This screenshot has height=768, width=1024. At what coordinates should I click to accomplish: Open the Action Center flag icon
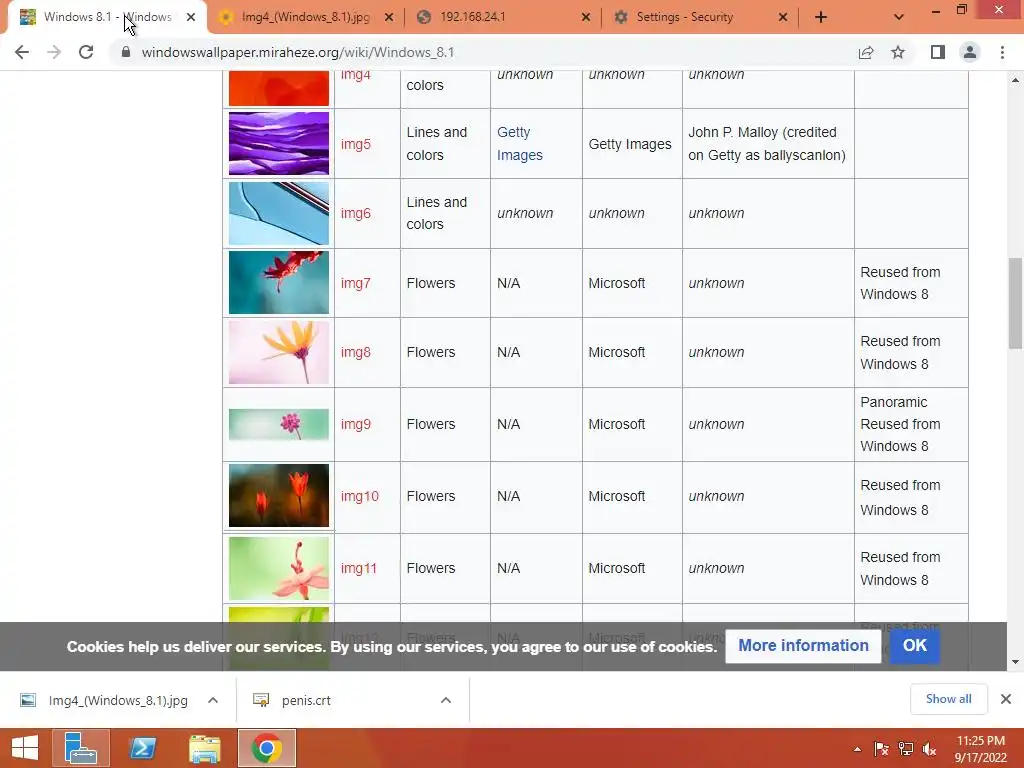point(881,750)
